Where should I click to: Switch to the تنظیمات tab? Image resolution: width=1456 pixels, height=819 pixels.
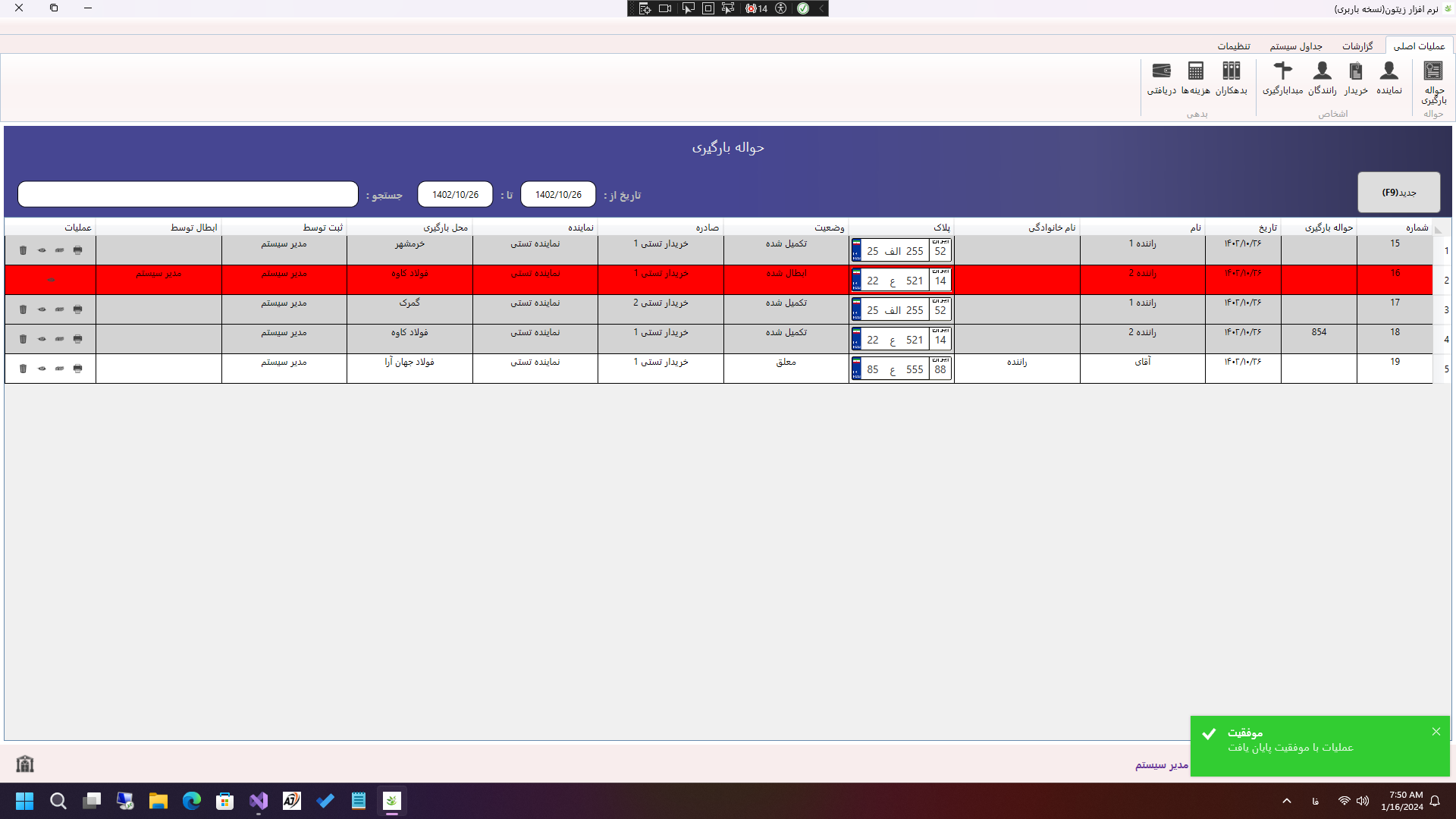click(1234, 46)
